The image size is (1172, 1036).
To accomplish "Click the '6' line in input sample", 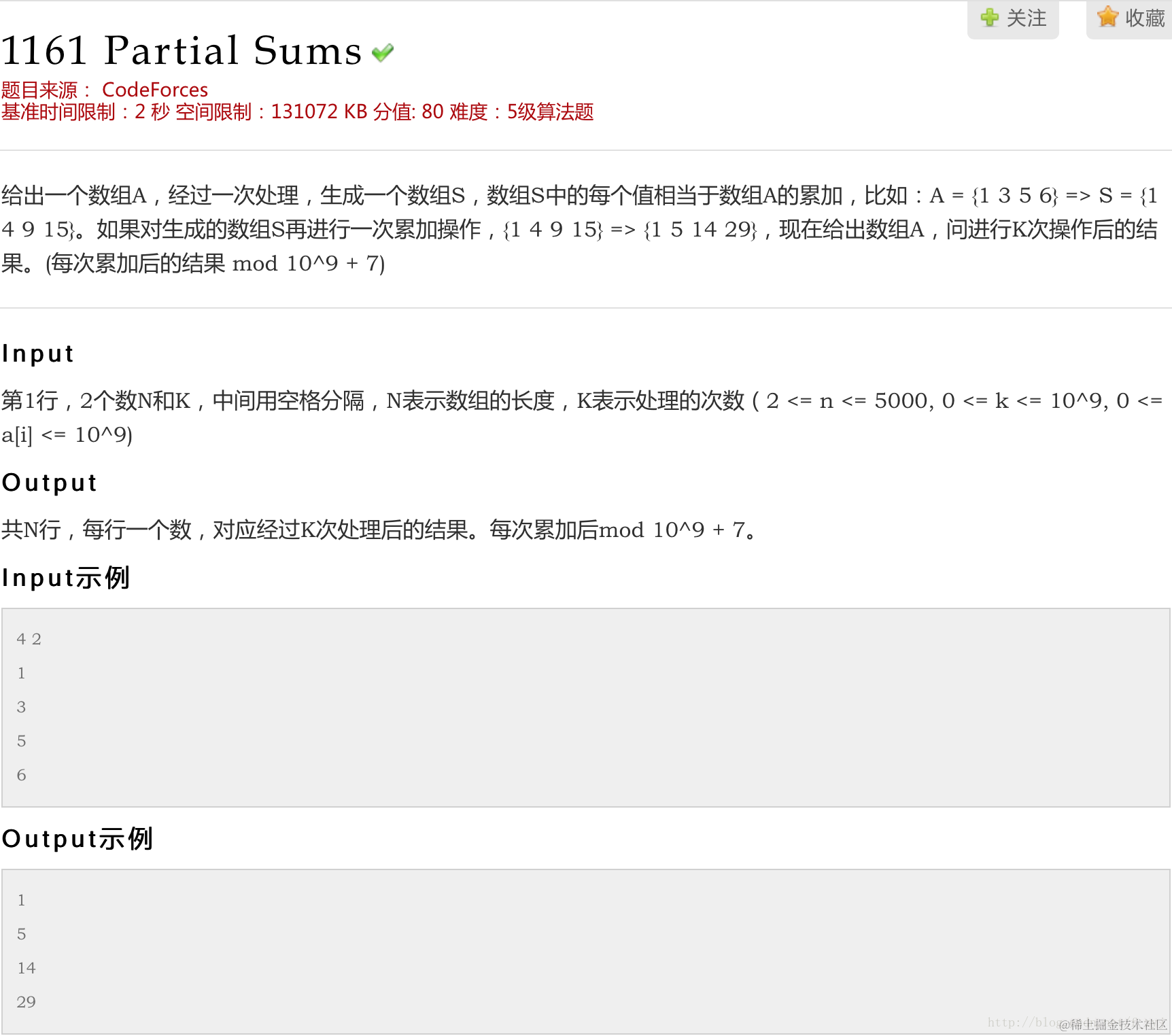I will click(x=22, y=775).
